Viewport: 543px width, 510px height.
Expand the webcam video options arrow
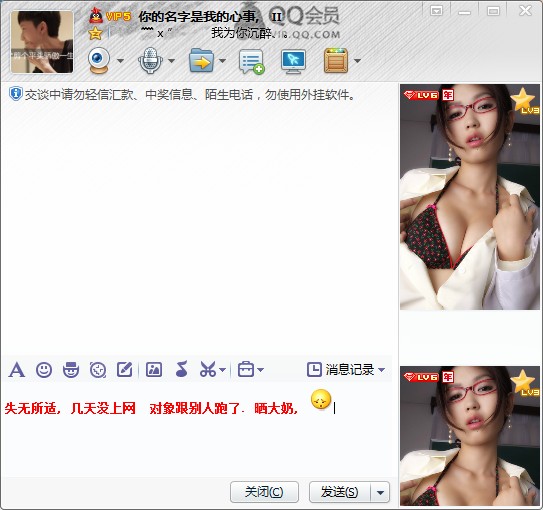[120, 61]
